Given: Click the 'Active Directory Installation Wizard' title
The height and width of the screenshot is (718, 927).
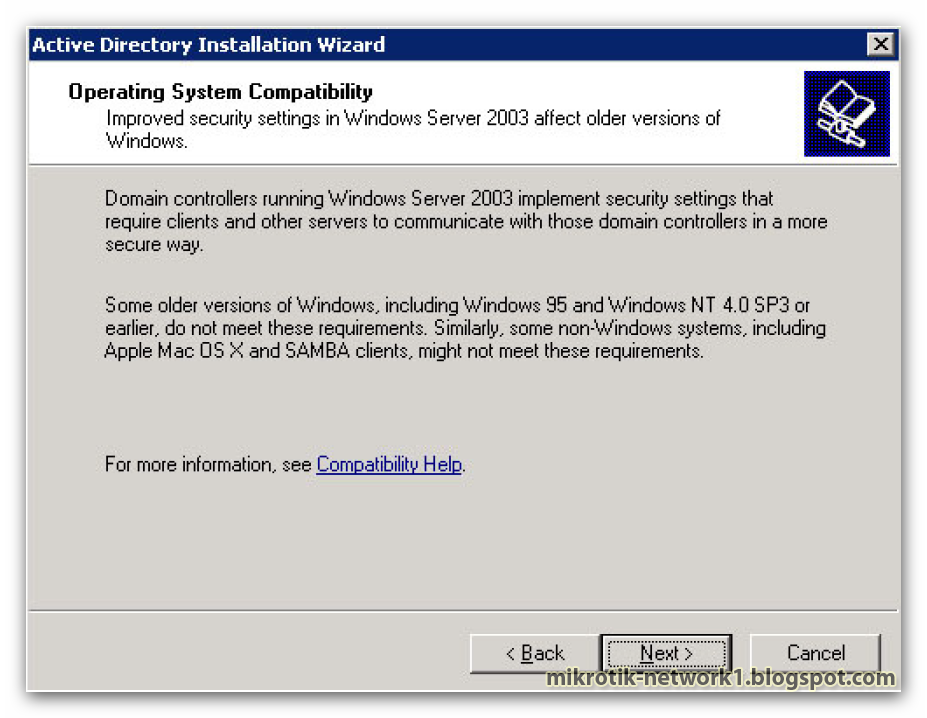Looking at the screenshot, I should (x=209, y=45).
